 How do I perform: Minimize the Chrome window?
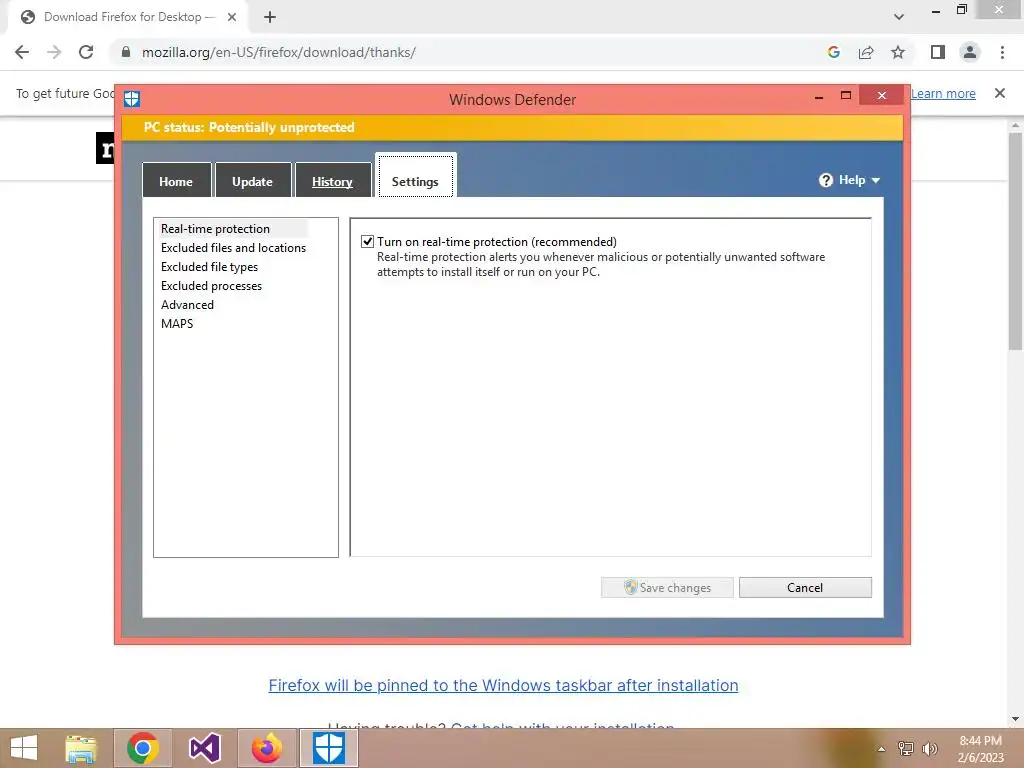coord(936,10)
